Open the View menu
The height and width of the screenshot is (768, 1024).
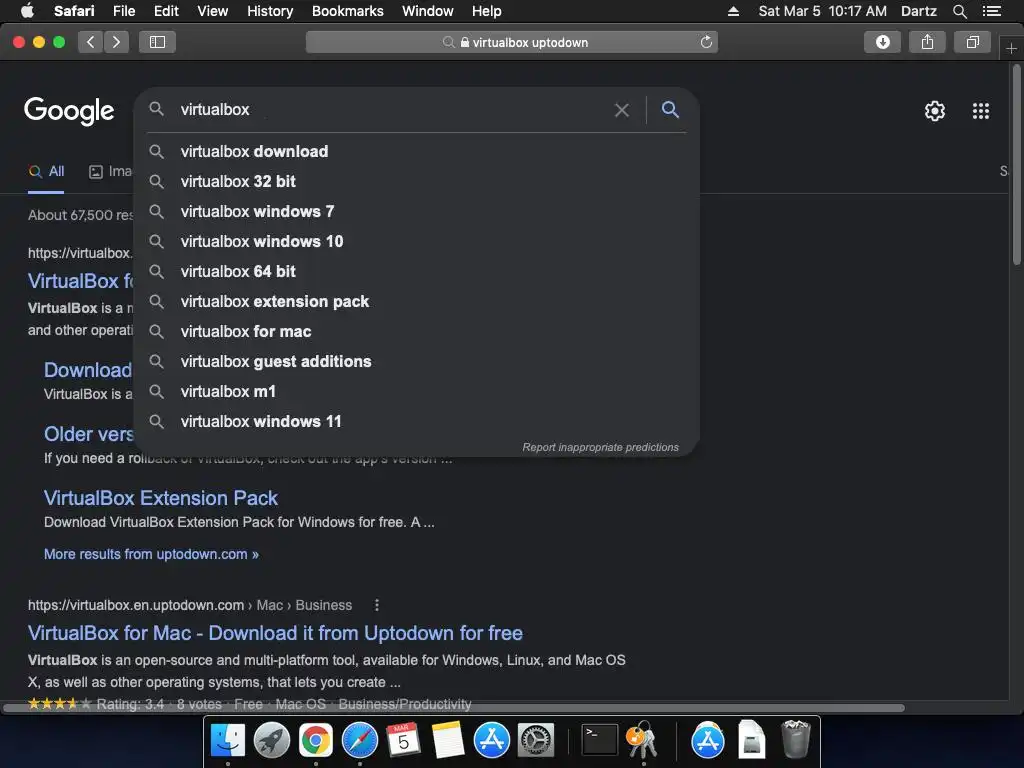[212, 11]
